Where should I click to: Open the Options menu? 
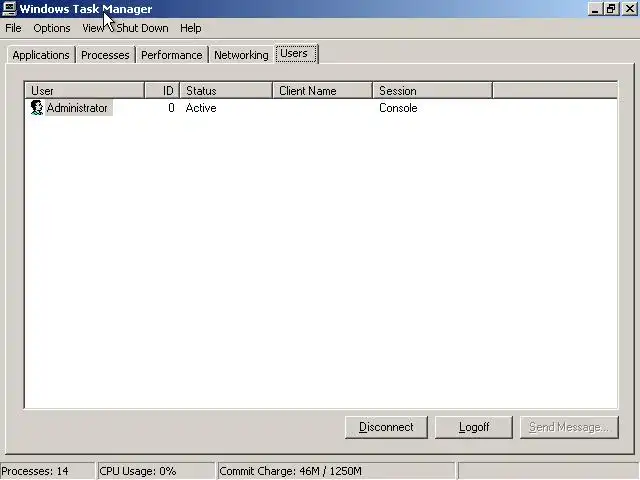(x=52, y=28)
